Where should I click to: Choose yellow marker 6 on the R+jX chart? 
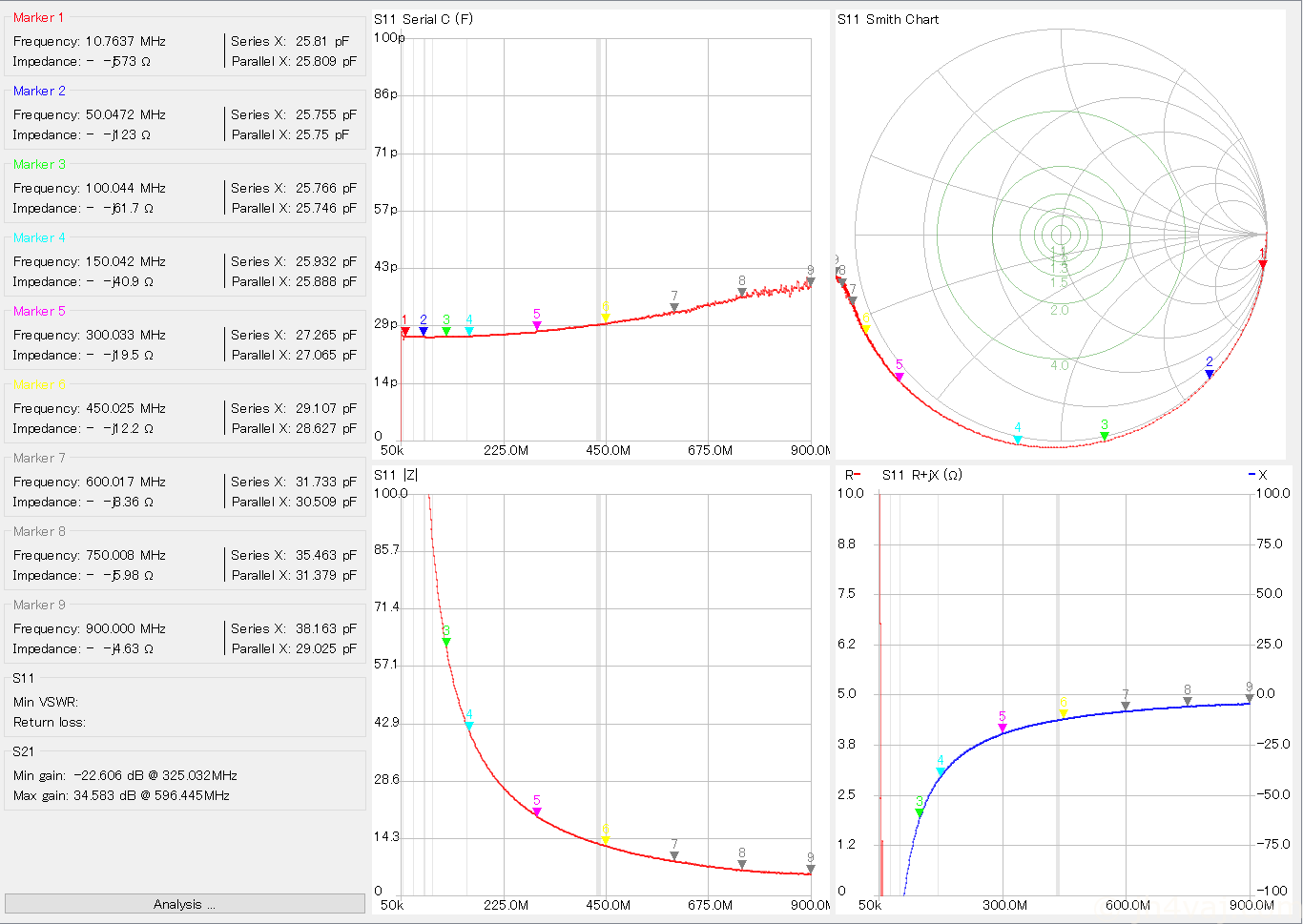coord(1064,714)
